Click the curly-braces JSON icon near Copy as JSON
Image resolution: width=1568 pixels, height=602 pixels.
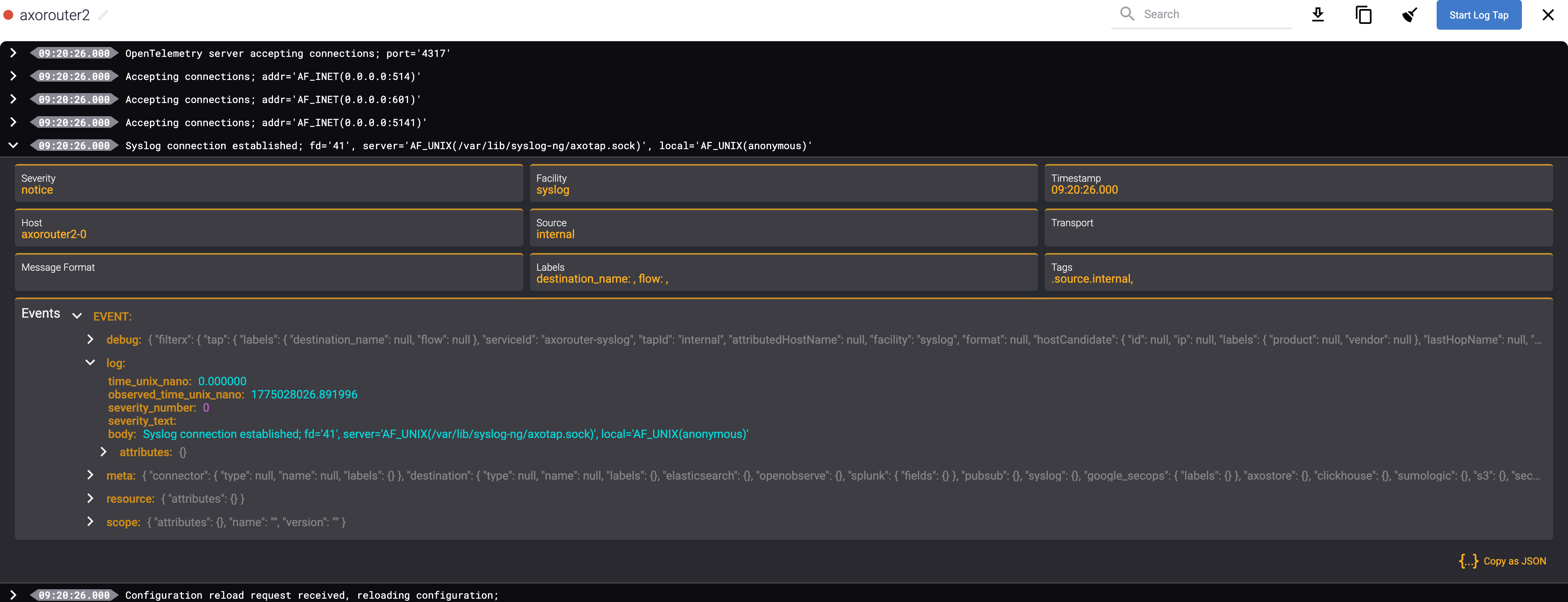coord(1468,560)
